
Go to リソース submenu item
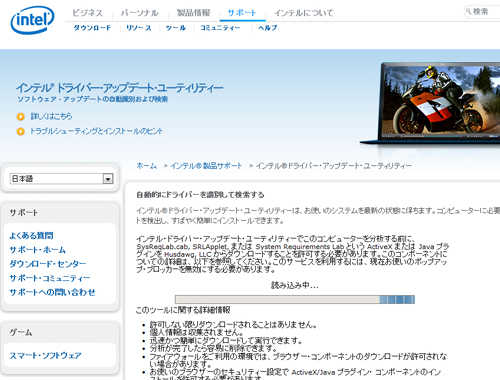pos(139,28)
